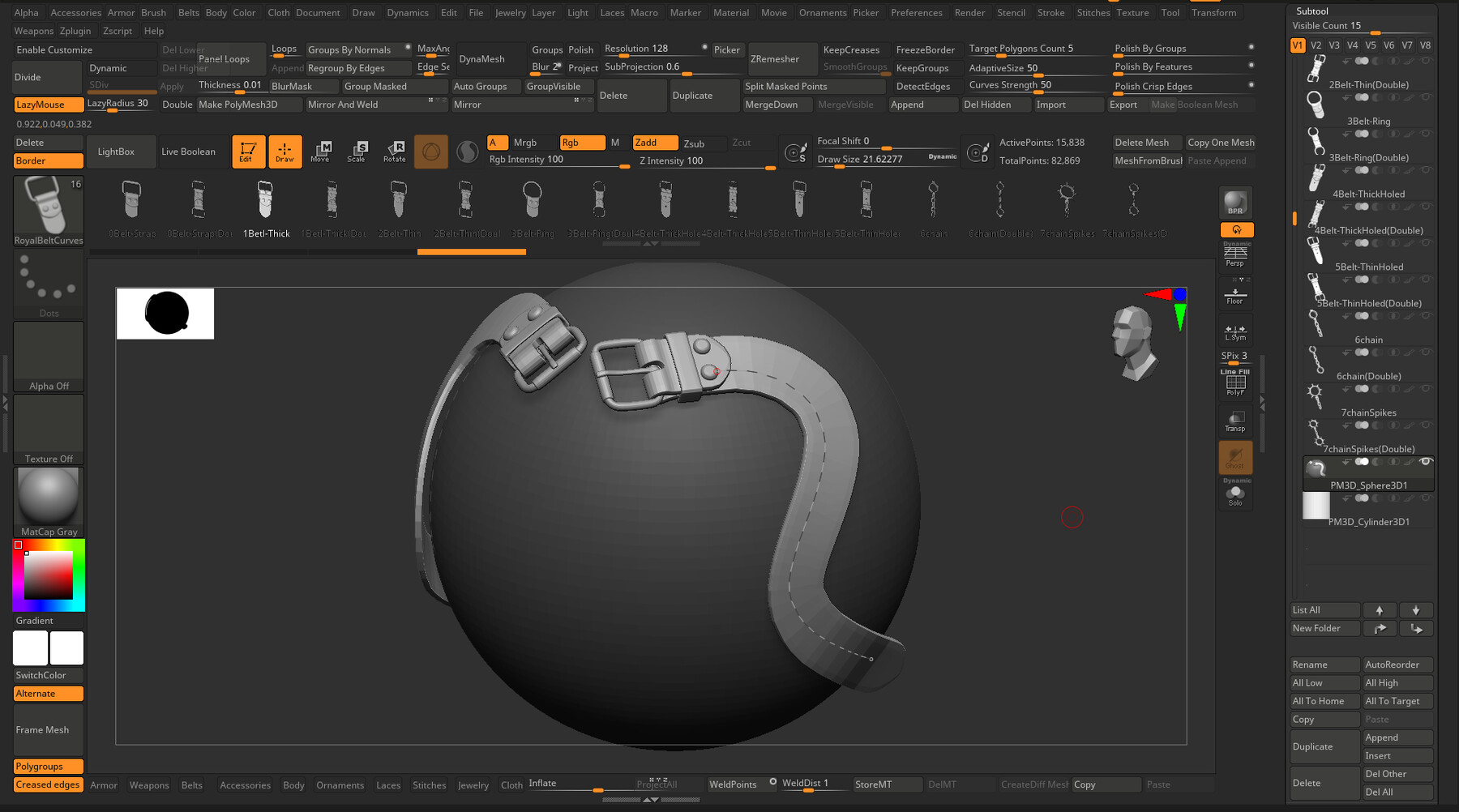Adjust the Z Intensity slider
Screen dimensions: 1459x812
click(707, 160)
